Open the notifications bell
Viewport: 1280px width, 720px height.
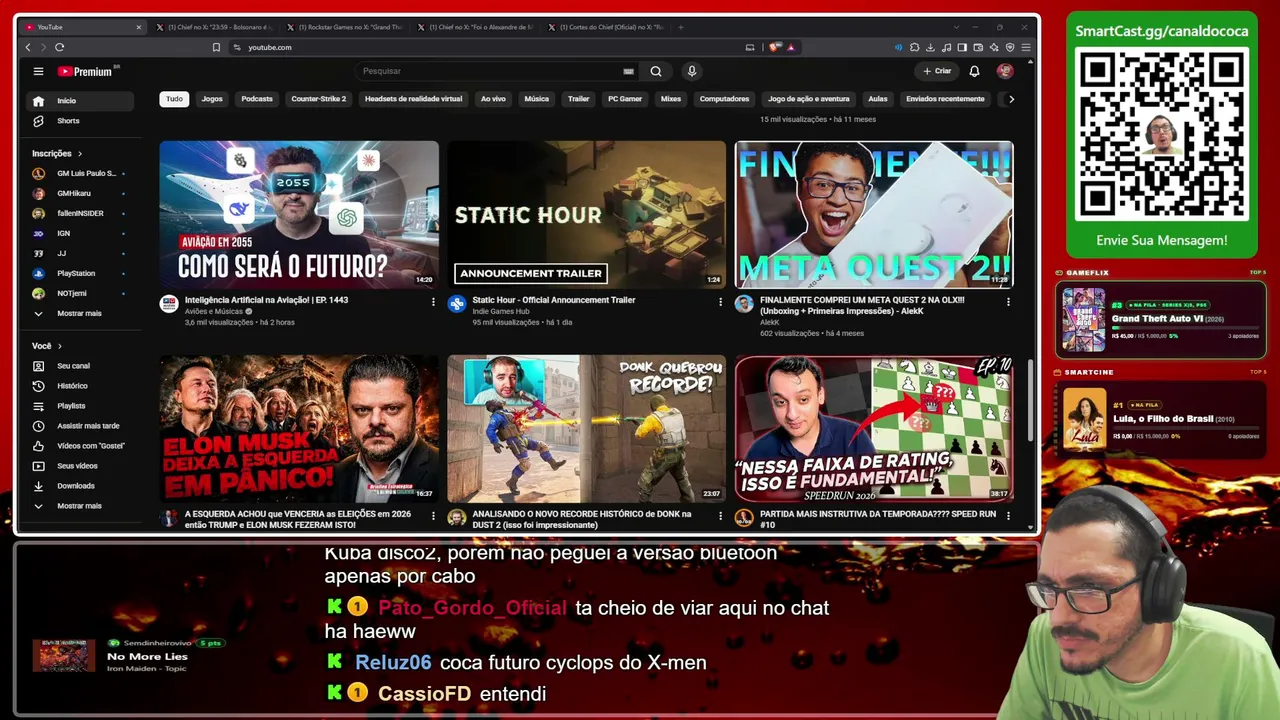[x=974, y=71]
